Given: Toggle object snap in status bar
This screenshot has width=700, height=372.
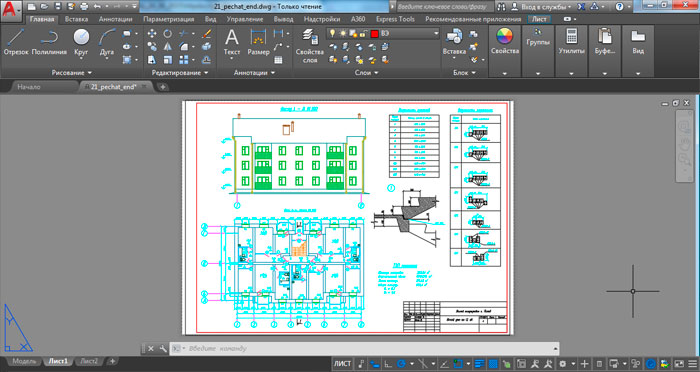Looking at the screenshot, I should point(458,364).
